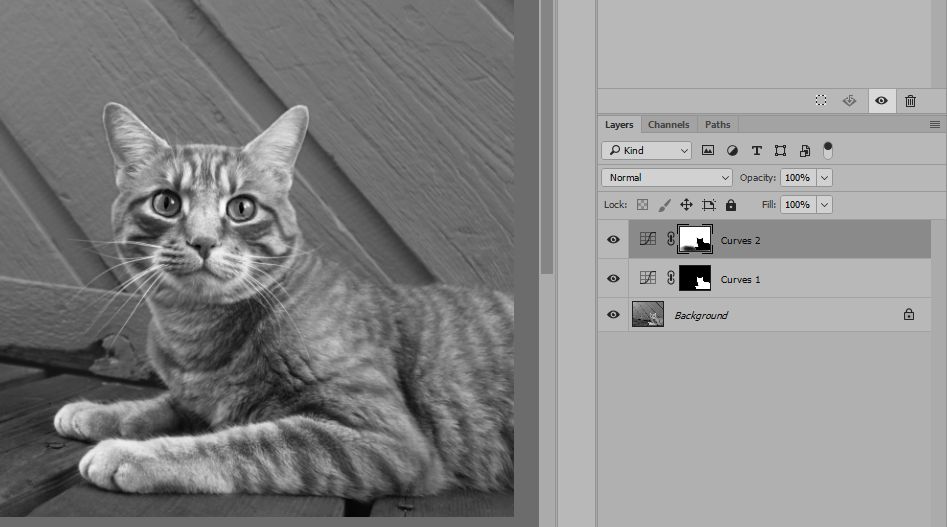Open the Opacity slider dropdown arrow
Viewport: 947px width, 527px height.
(x=824, y=177)
